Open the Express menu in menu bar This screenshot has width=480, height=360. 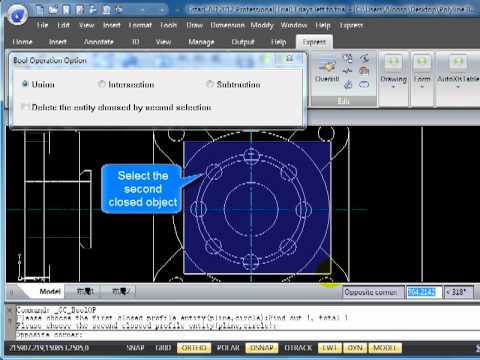[x=351, y=25]
